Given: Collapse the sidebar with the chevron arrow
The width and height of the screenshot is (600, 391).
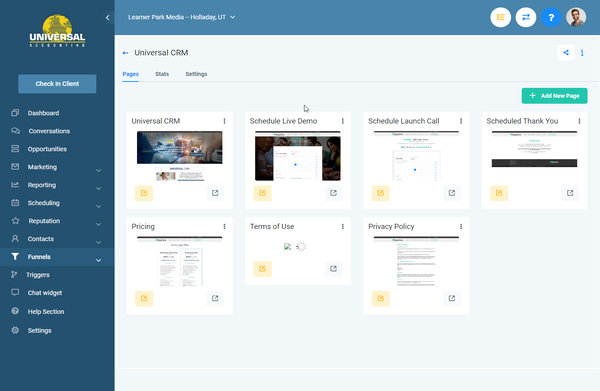Looking at the screenshot, I should click(108, 18).
